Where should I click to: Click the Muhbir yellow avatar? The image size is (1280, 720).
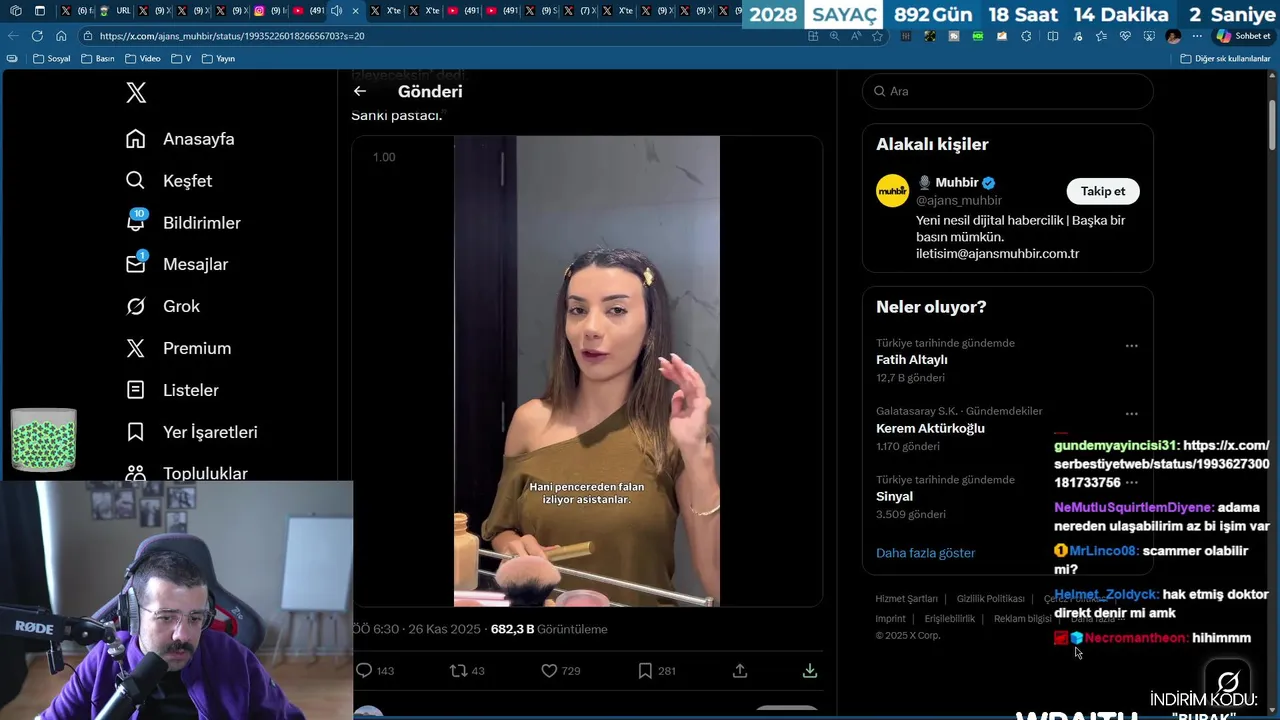(x=893, y=191)
